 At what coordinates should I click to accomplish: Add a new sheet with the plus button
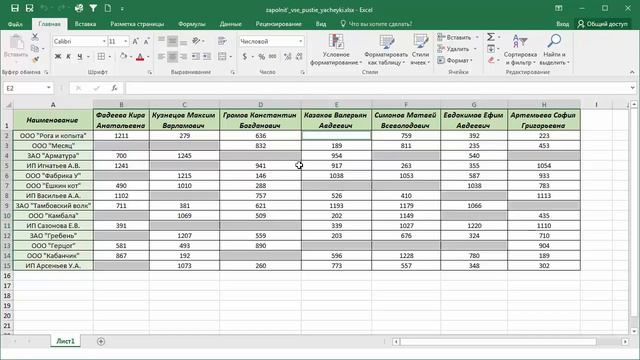(x=101, y=341)
